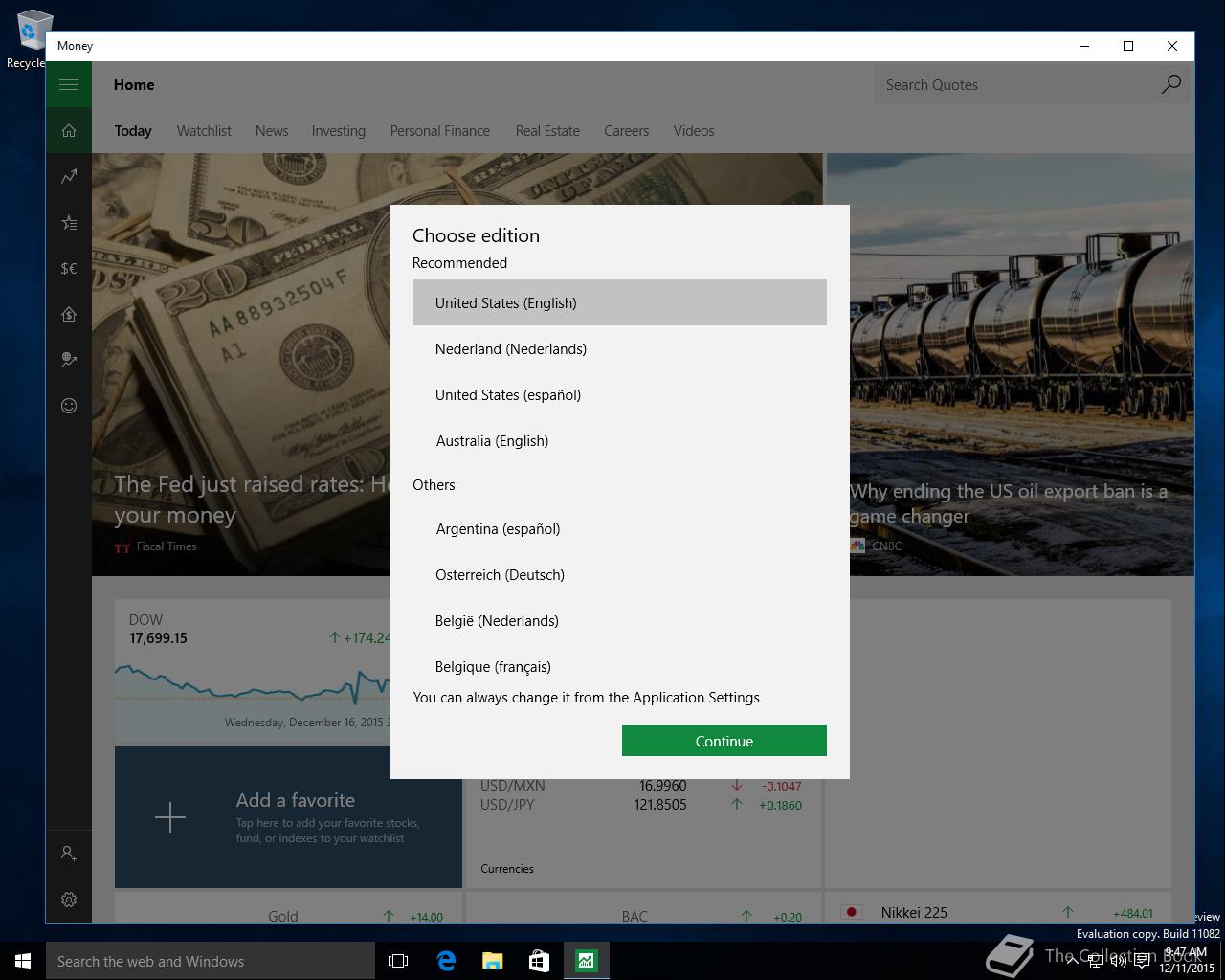Image resolution: width=1225 pixels, height=980 pixels.
Task: Click the taskbar clock and date
Action: coord(1186,961)
